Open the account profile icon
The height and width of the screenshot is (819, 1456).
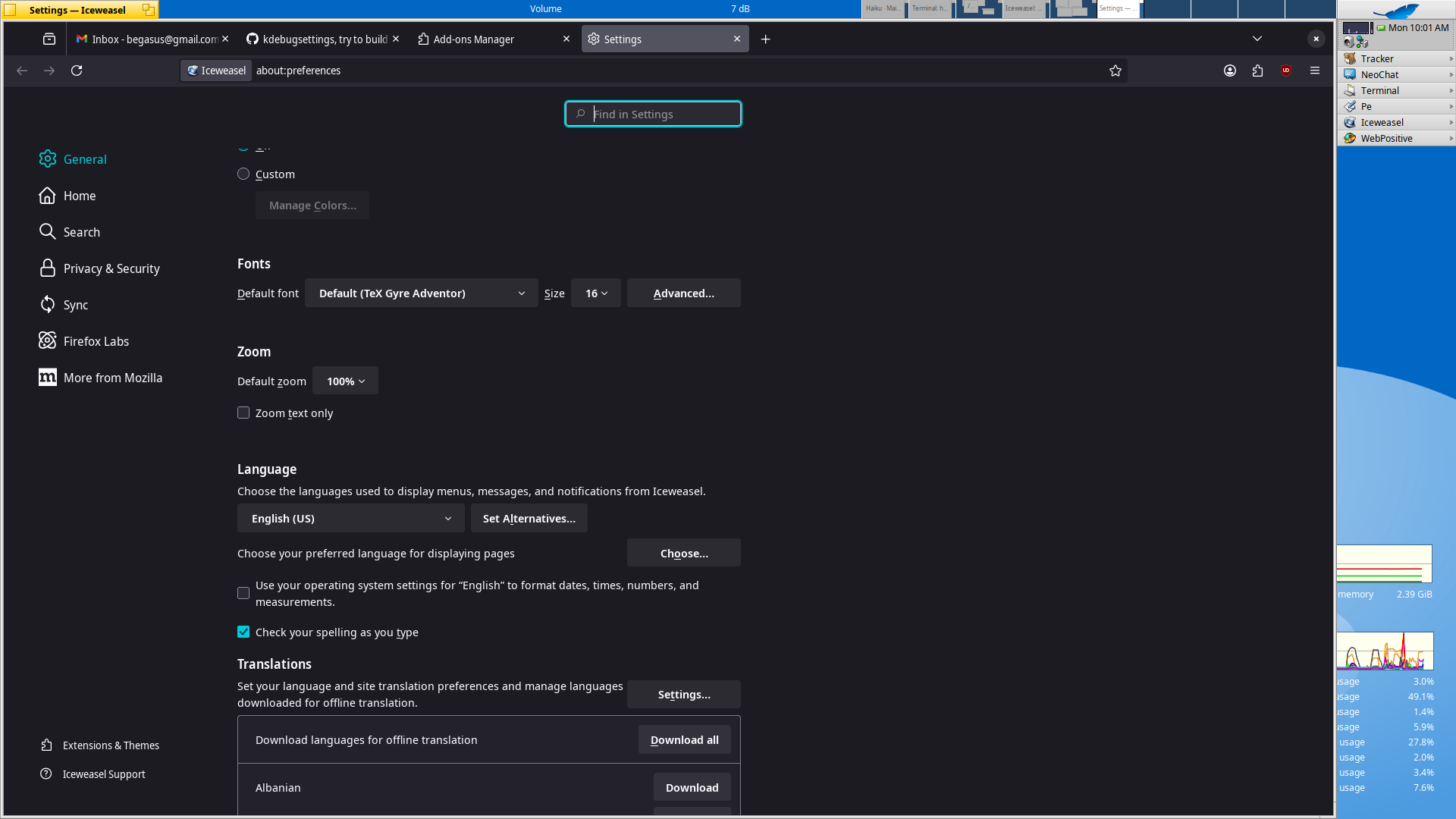(x=1229, y=71)
